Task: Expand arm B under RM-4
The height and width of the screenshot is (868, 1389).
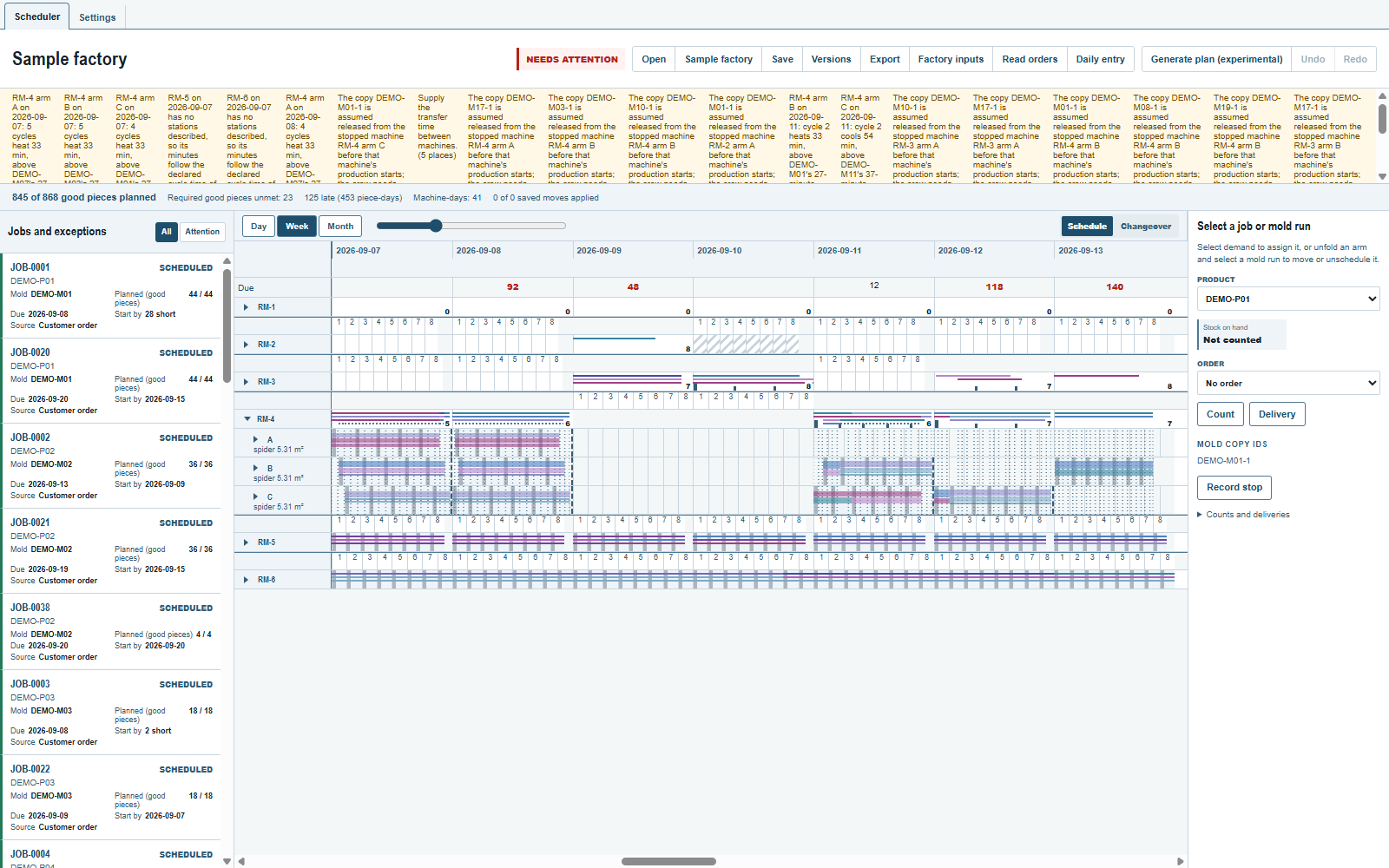Action: pos(255,469)
